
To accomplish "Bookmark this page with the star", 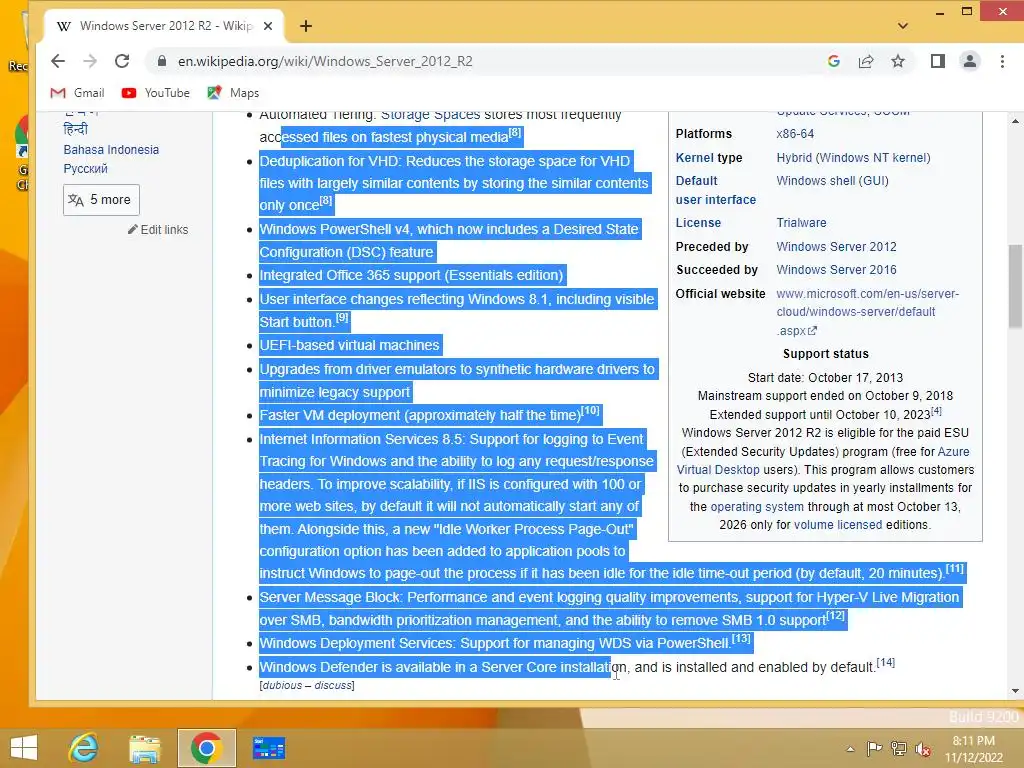I will click(x=898, y=61).
